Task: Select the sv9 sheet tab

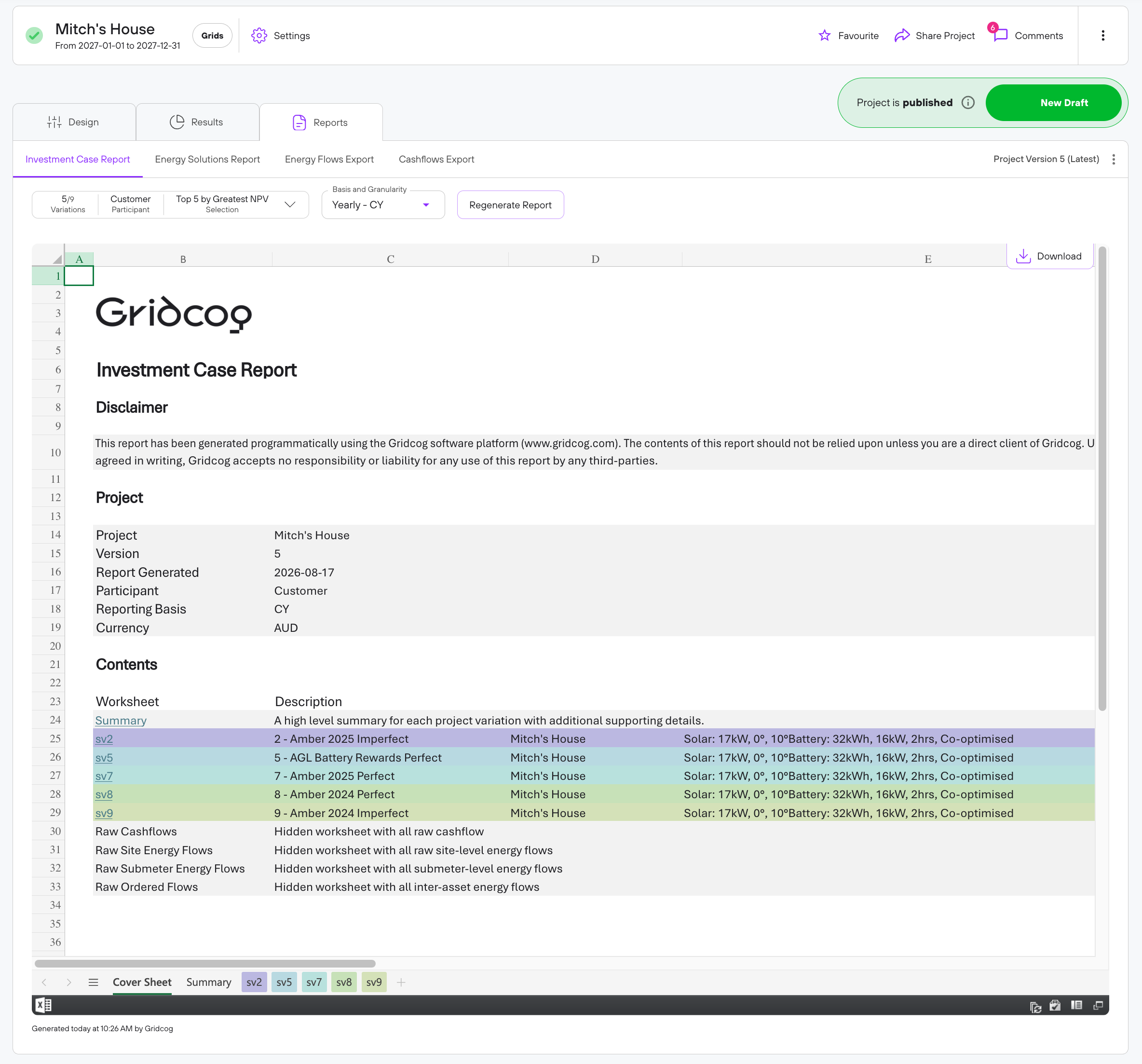Action: [x=374, y=982]
